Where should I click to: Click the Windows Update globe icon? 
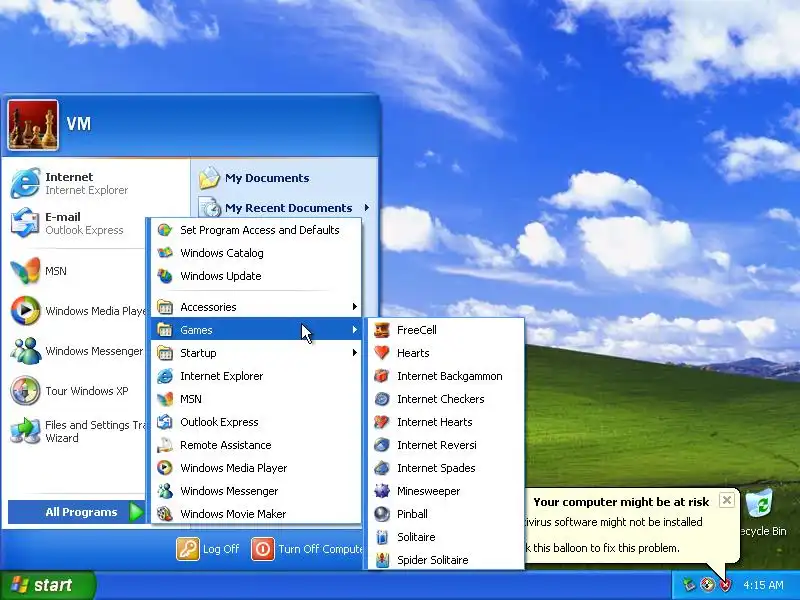point(165,276)
